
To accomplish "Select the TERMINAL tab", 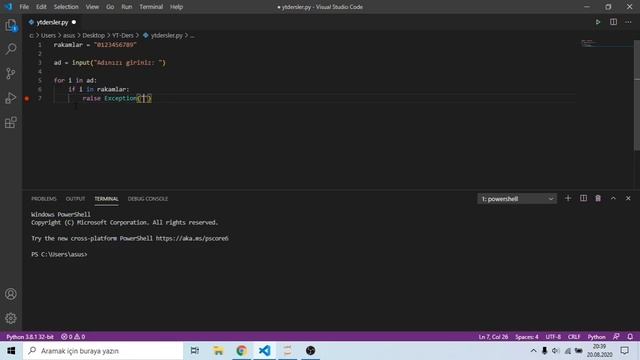I will click(106, 199).
